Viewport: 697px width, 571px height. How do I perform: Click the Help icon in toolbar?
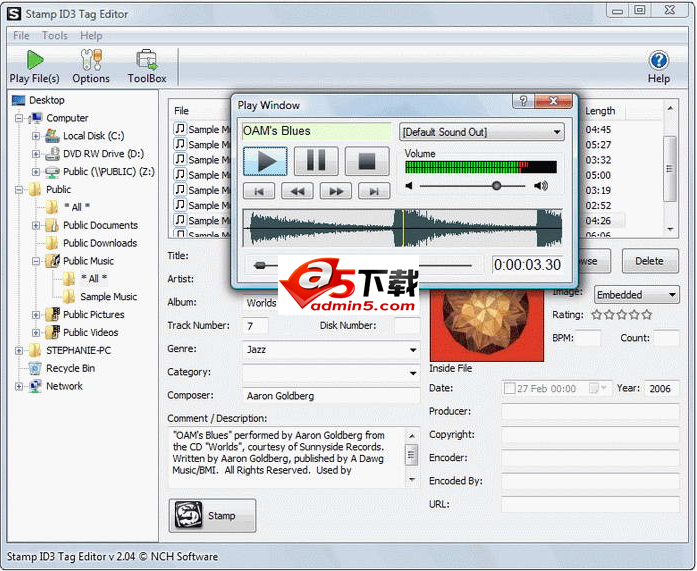pyautogui.click(x=658, y=65)
